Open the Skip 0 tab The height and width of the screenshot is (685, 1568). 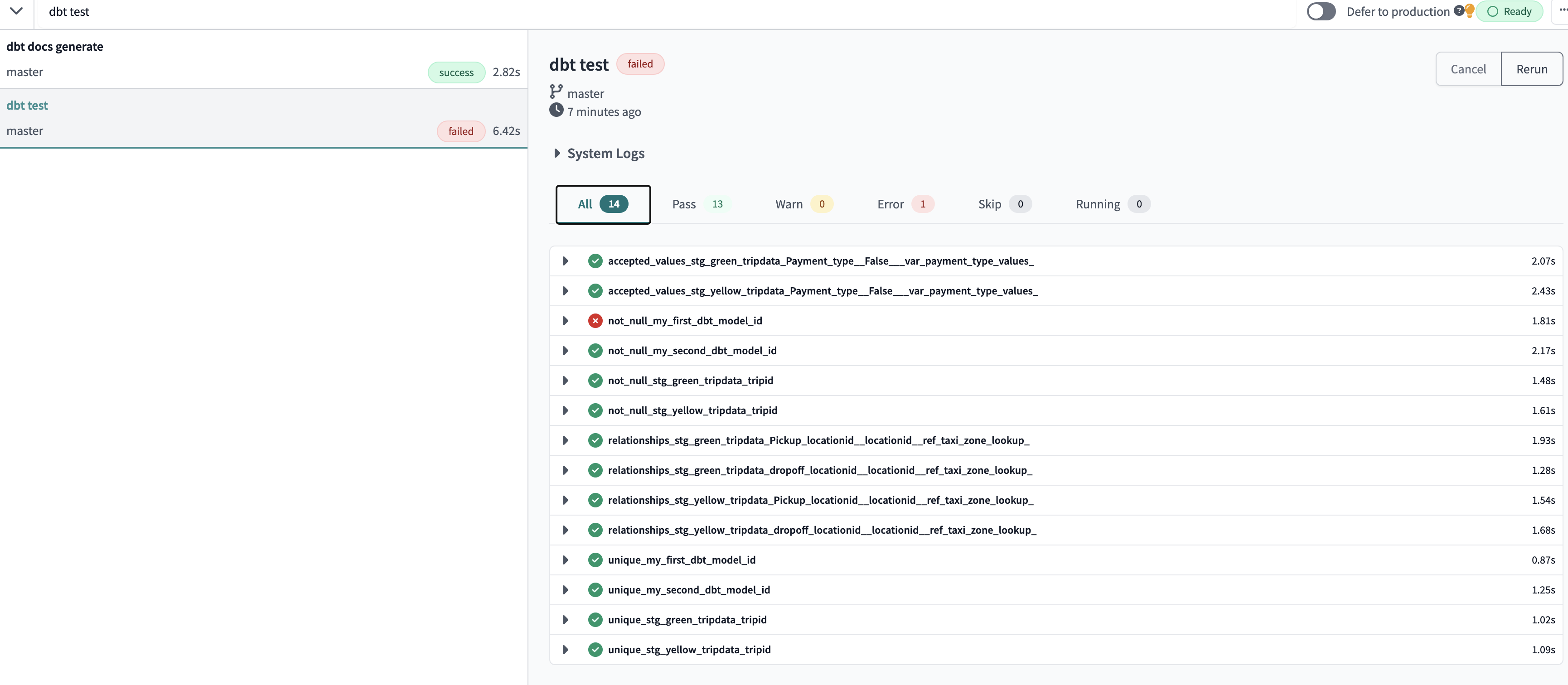pos(1004,204)
